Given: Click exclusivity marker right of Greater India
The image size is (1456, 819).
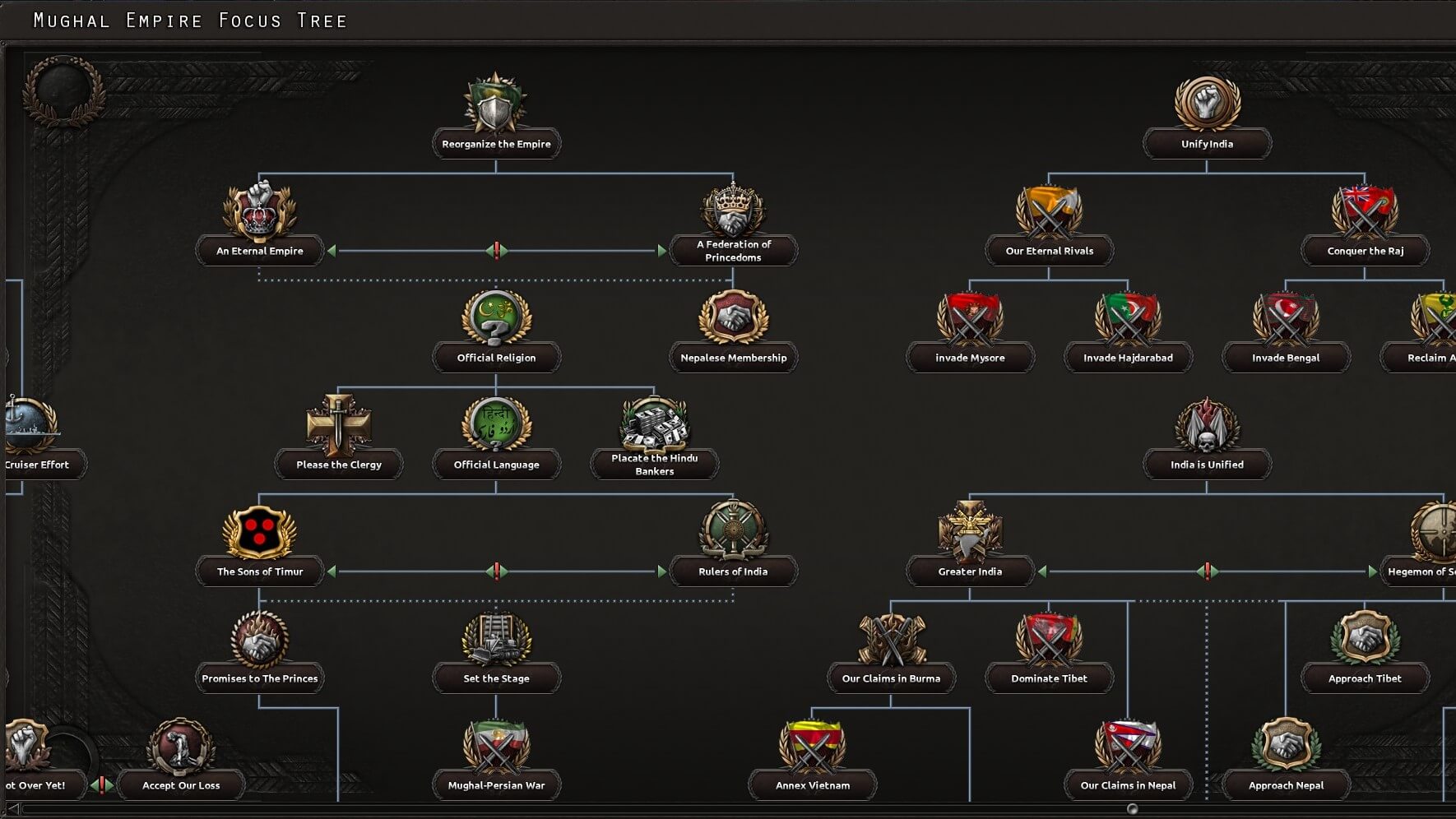Looking at the screenshot, I should (1207, 571).
